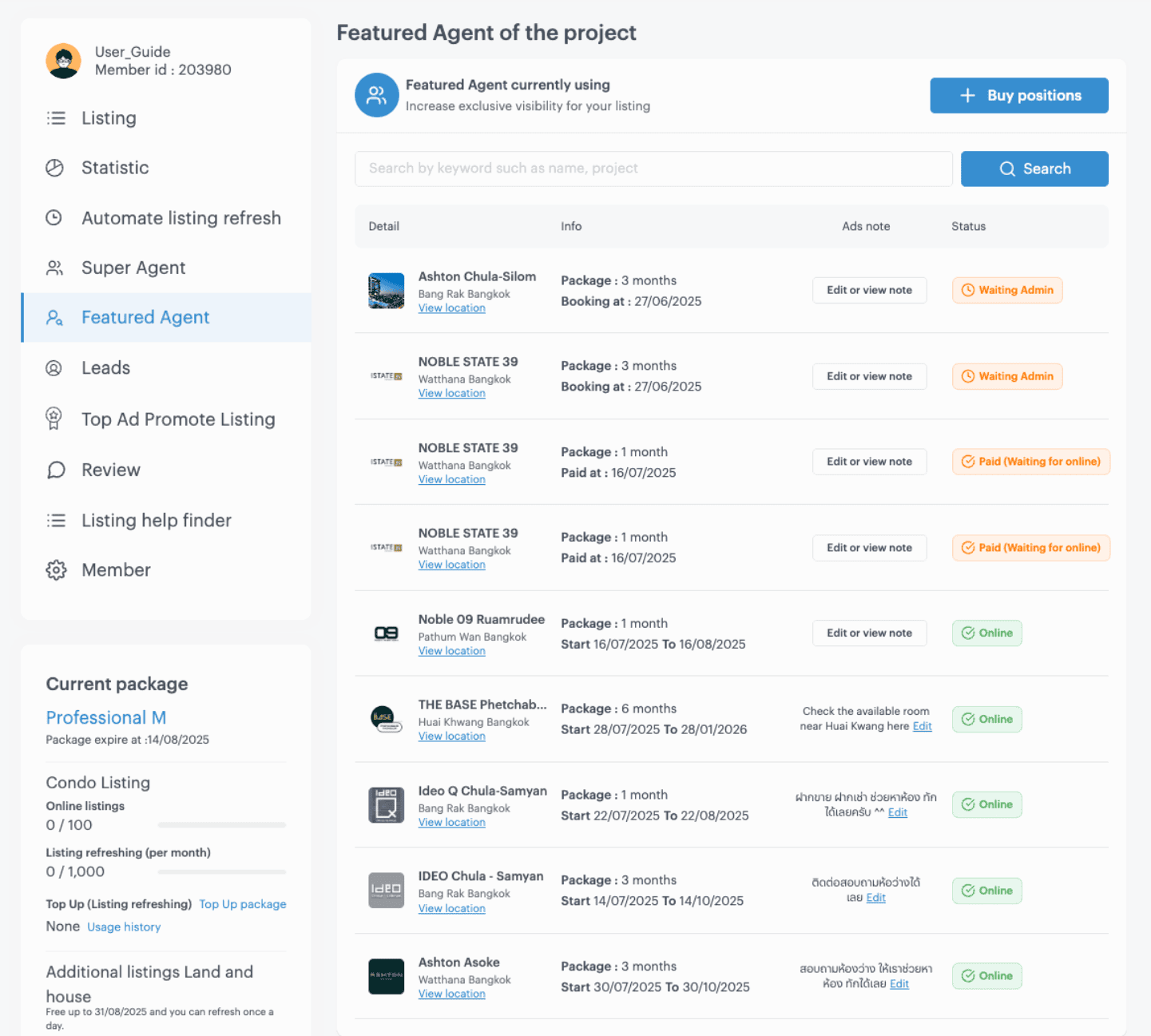Open the Review menu item

pos(111,470)
